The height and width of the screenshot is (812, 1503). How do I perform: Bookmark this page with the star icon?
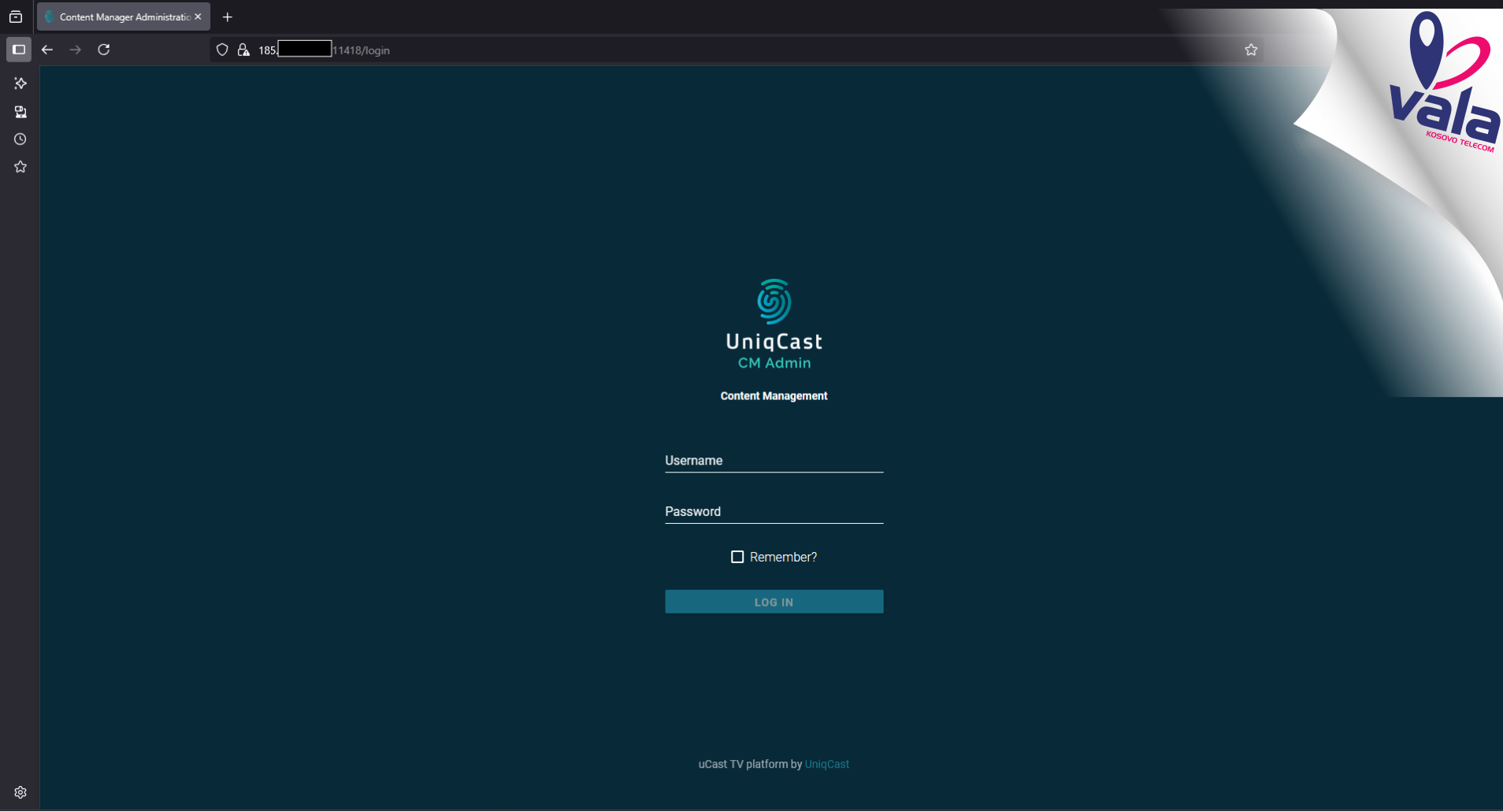pos(1251,50)
